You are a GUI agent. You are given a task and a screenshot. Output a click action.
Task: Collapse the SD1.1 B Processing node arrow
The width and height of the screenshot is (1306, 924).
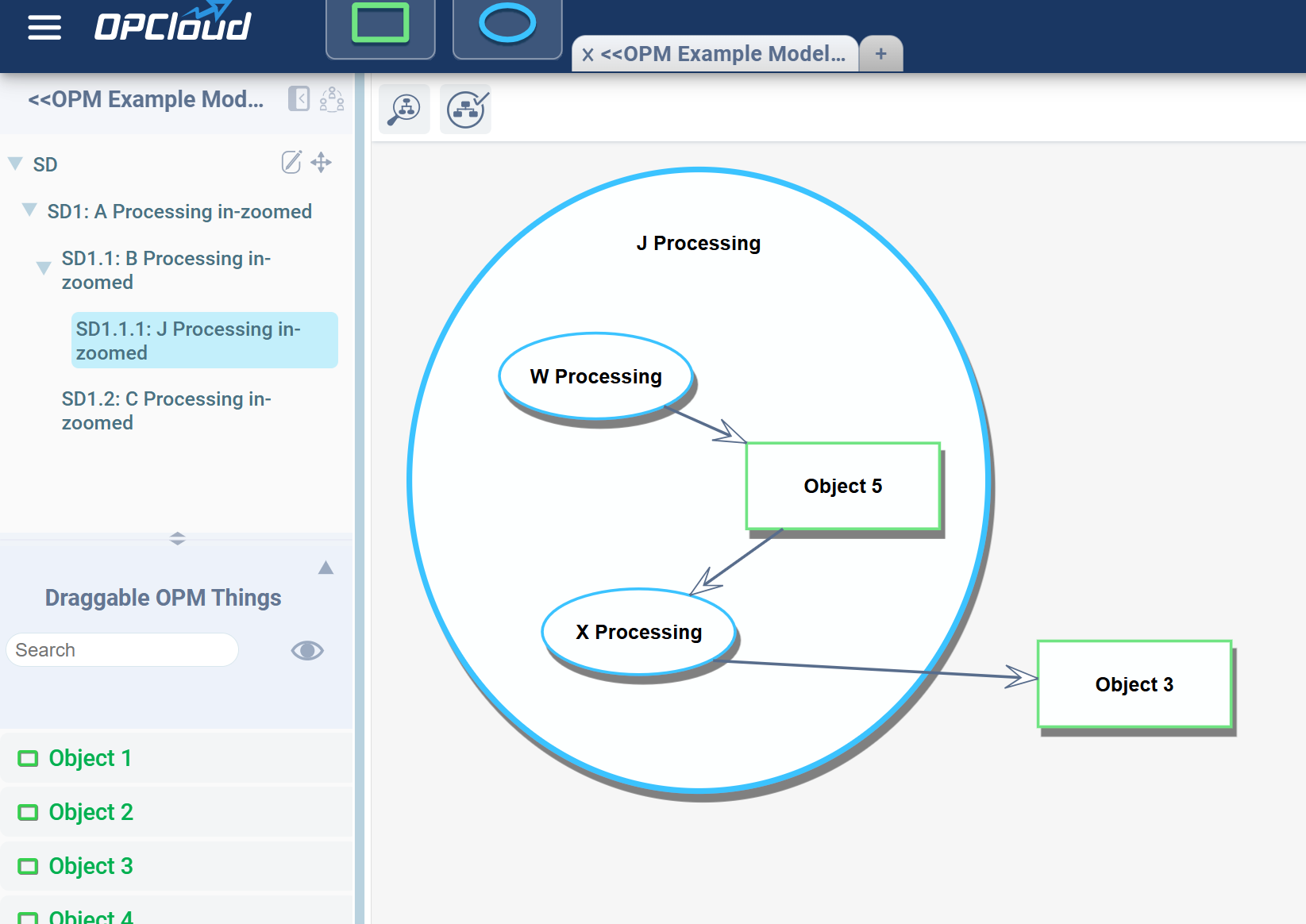pos(44,268)
